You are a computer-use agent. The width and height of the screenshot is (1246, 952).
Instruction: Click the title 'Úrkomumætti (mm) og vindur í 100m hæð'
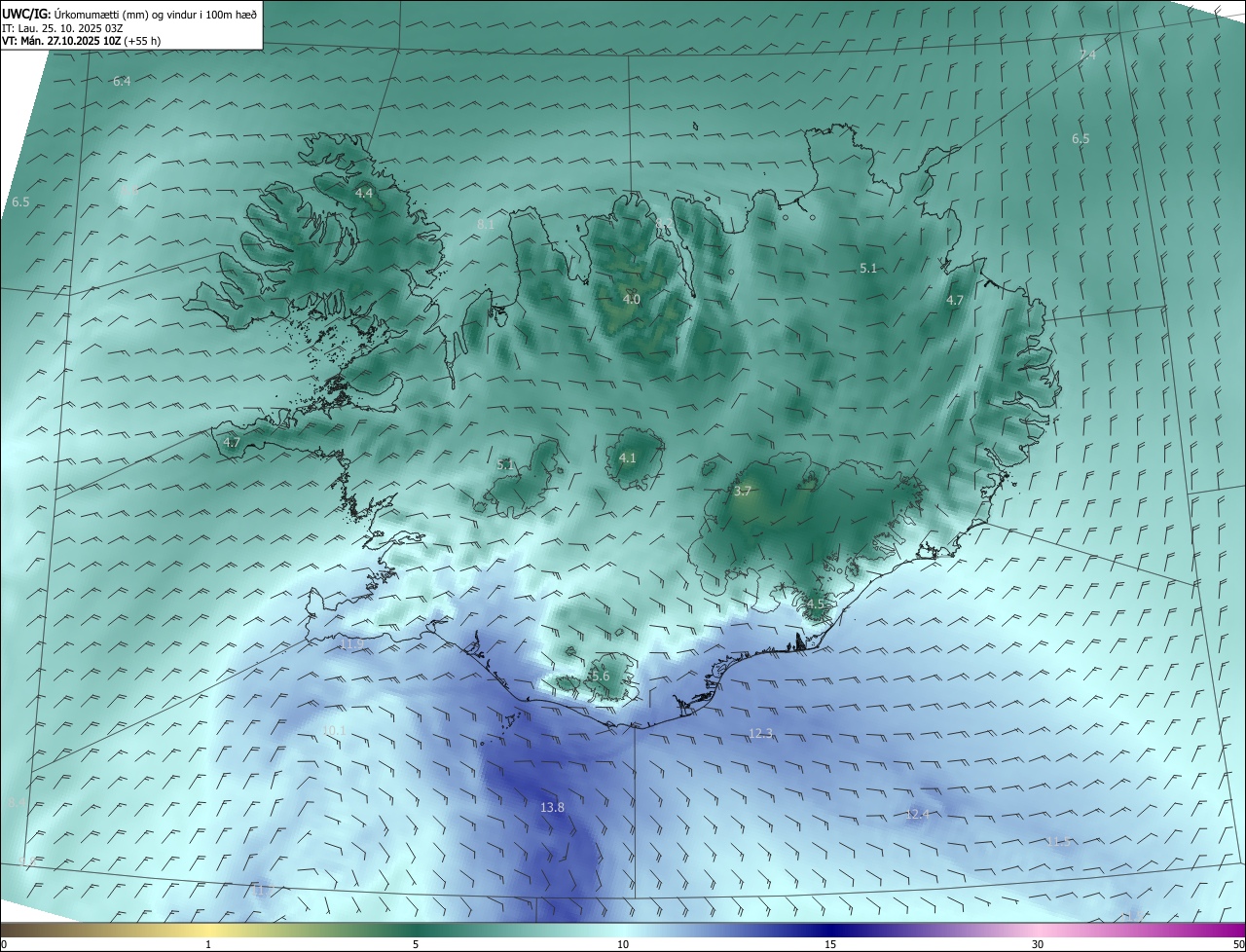click(156, 14)
